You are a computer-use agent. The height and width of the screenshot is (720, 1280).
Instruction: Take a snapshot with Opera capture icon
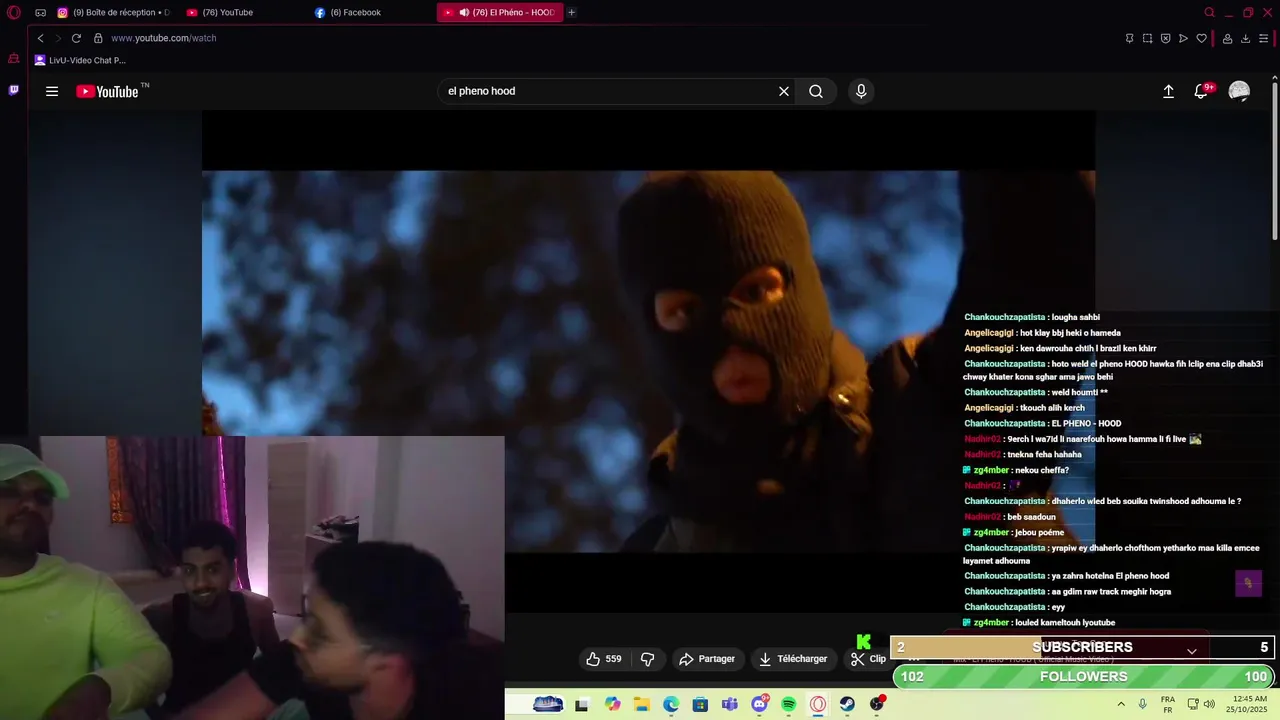(1147, 38)
